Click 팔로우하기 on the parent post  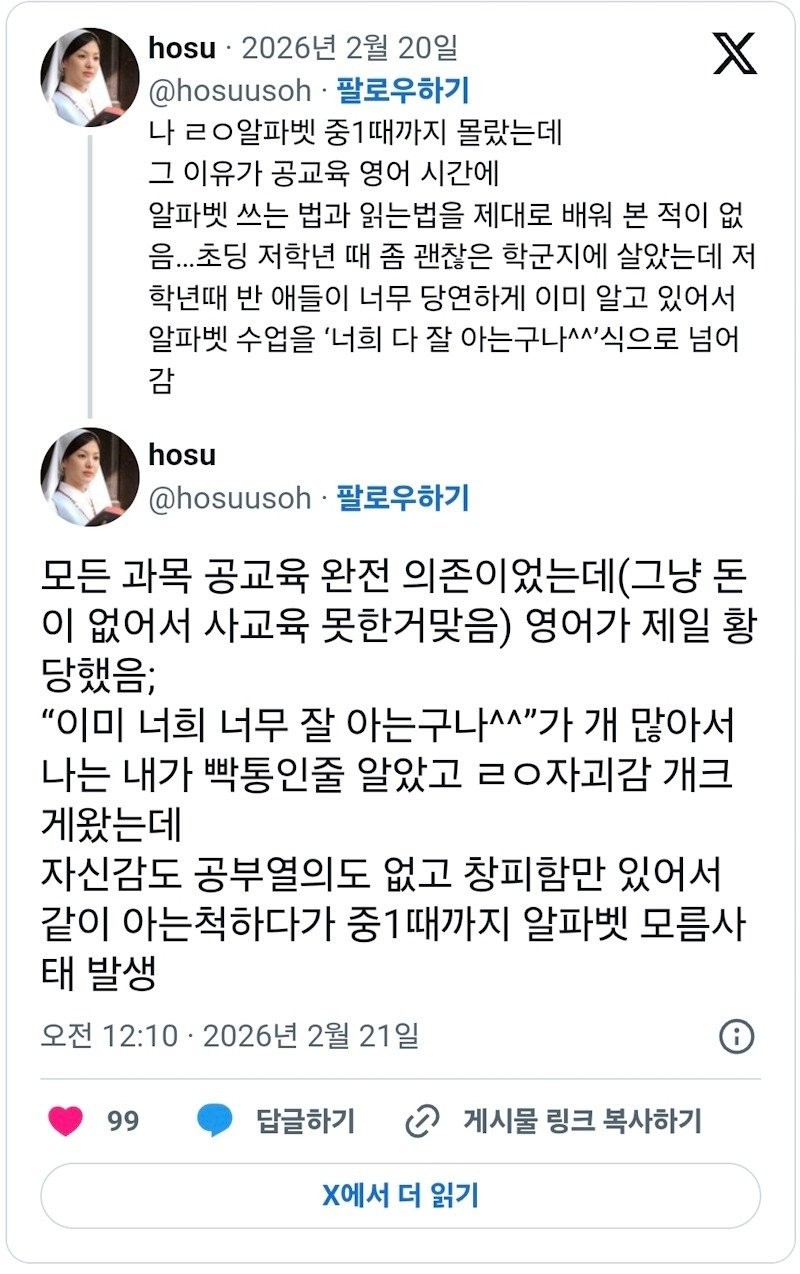coord(402,92)
